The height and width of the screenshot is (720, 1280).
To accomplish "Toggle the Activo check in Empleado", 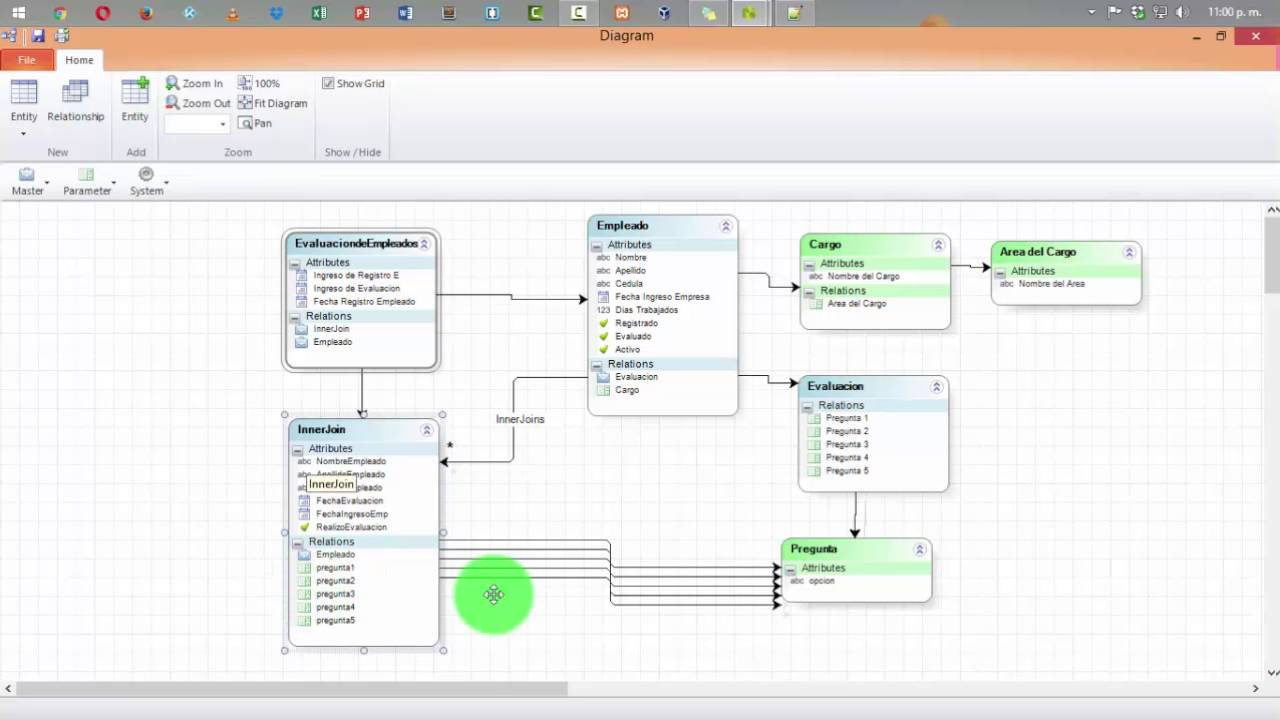I will (603, 350).
